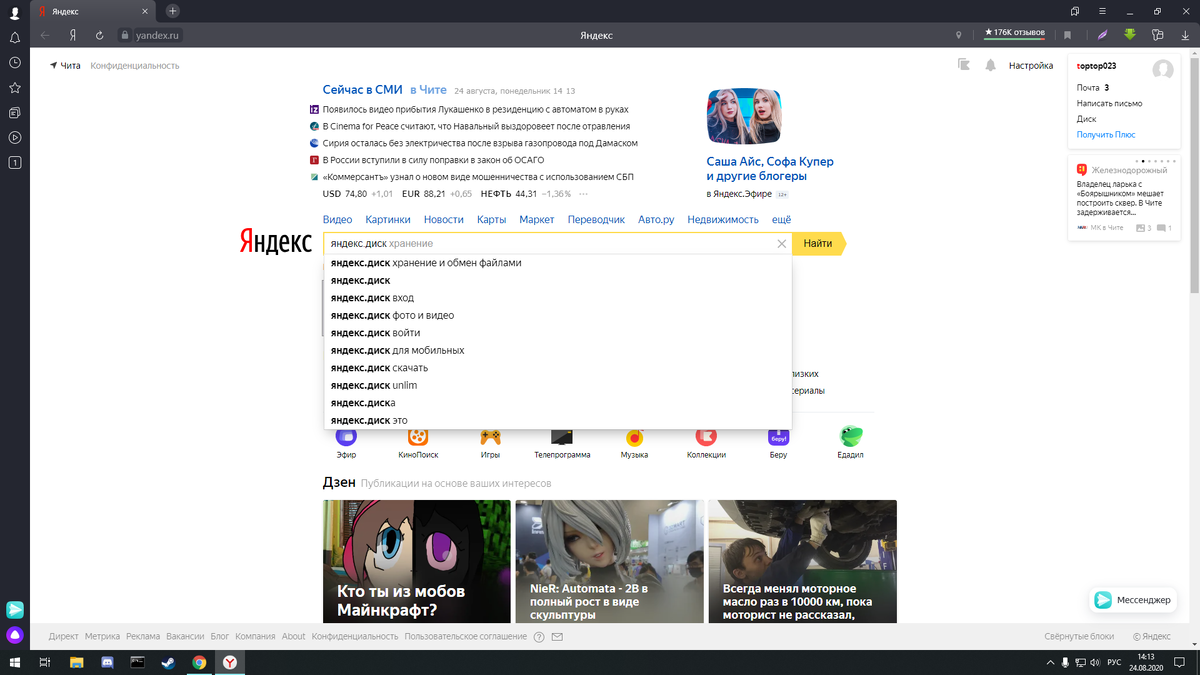
Task: Open the notifications bell in the browser sidebar
Action: pos(14,37)
